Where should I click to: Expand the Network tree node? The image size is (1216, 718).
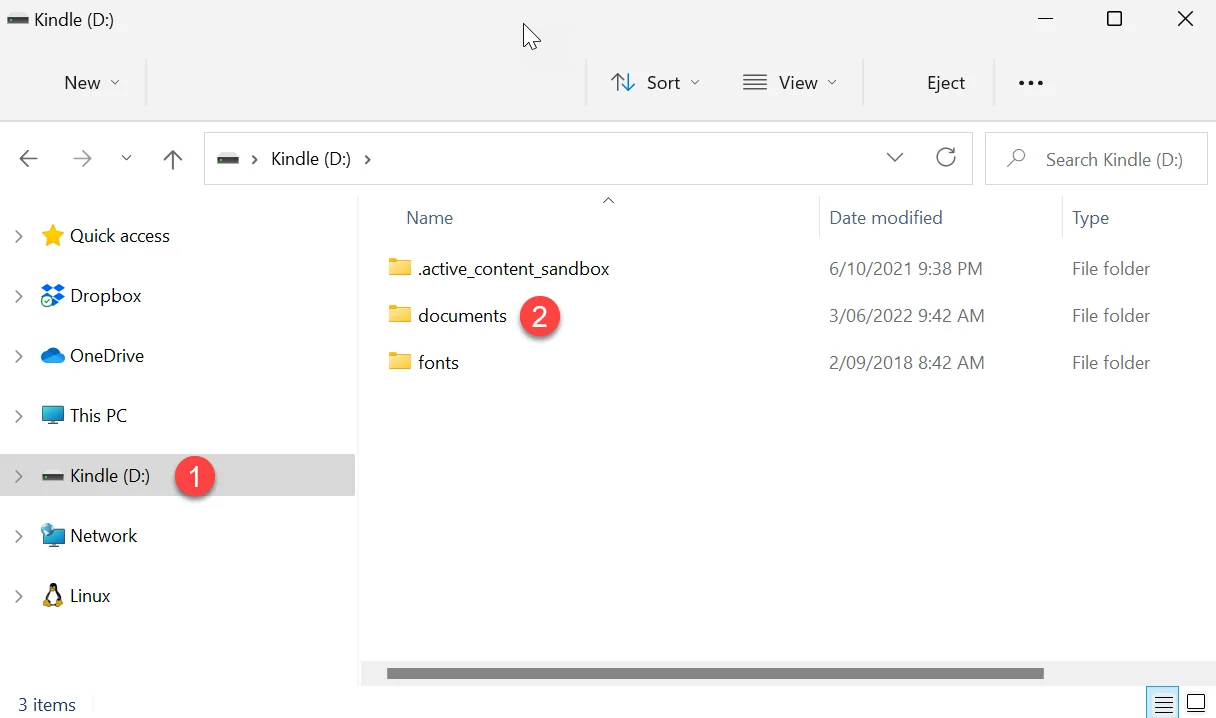[x=19, y=536]
